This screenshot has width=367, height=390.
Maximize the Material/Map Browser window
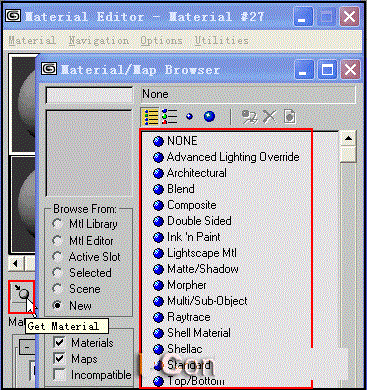coord(327,70)
